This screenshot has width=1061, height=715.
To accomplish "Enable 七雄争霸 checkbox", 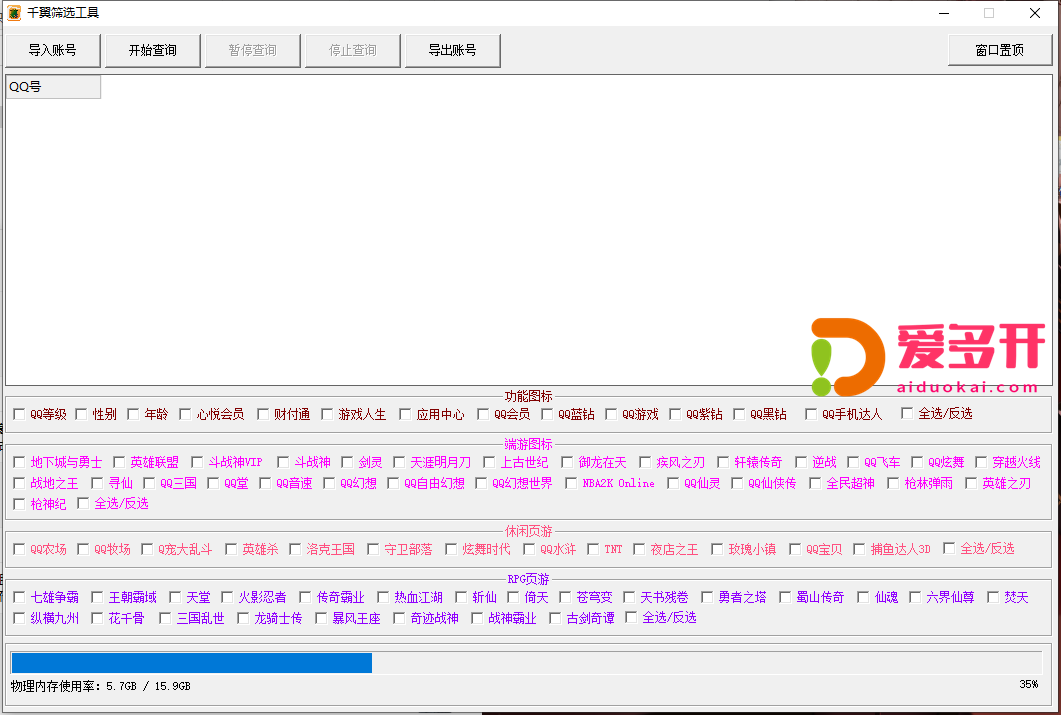I will (20, 597).
